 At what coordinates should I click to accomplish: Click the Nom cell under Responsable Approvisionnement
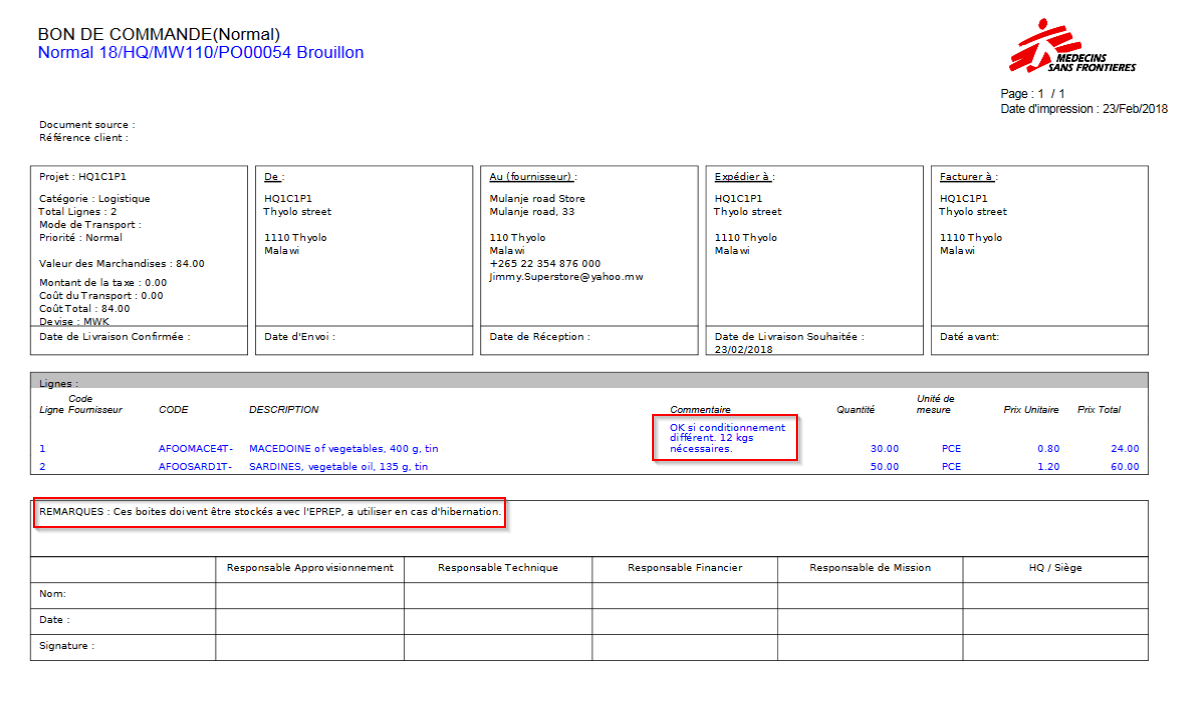pos(309,594)
